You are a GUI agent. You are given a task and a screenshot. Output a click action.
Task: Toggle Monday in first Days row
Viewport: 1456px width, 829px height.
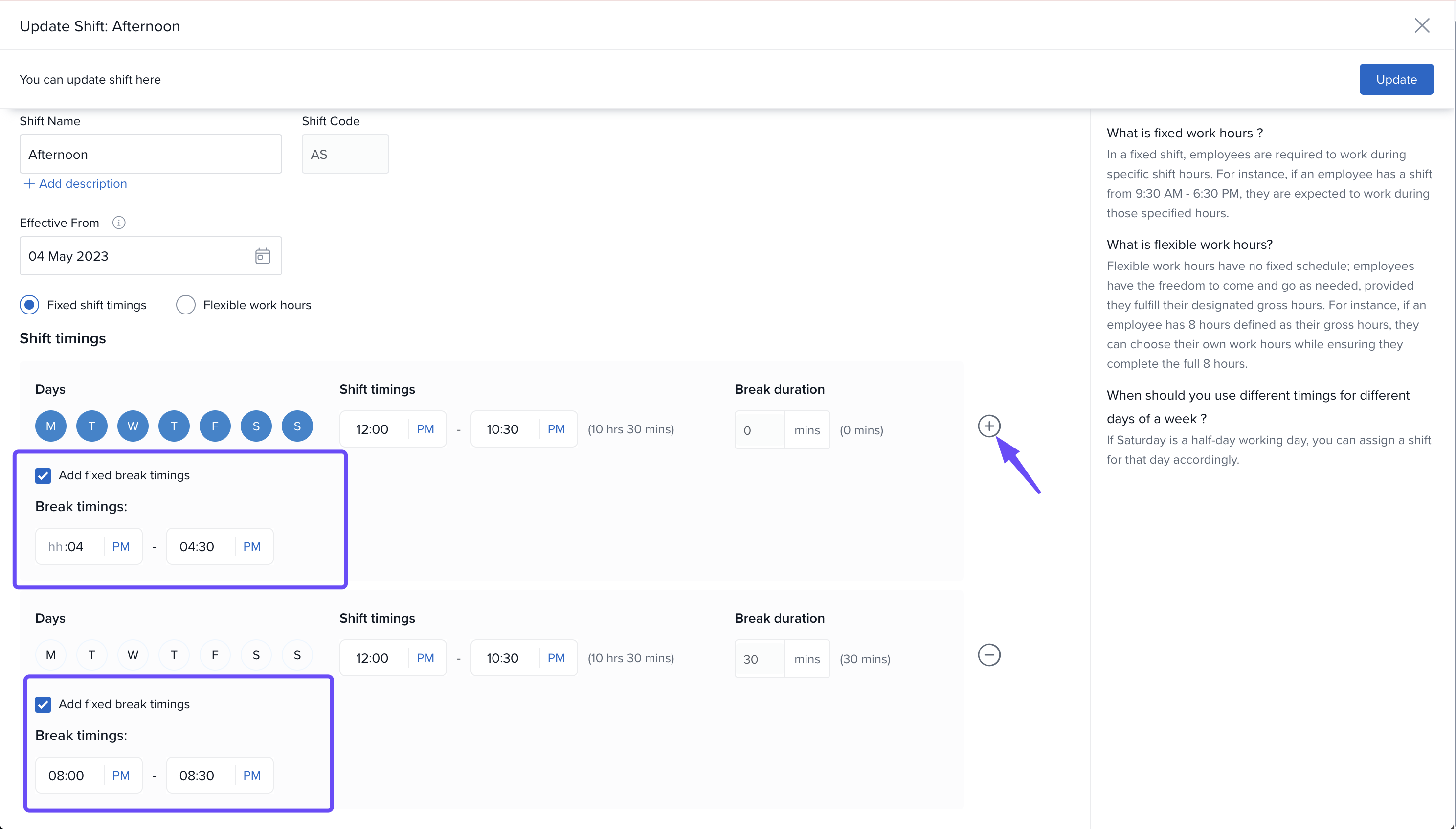pyautogui.click(x=51, y=426)
